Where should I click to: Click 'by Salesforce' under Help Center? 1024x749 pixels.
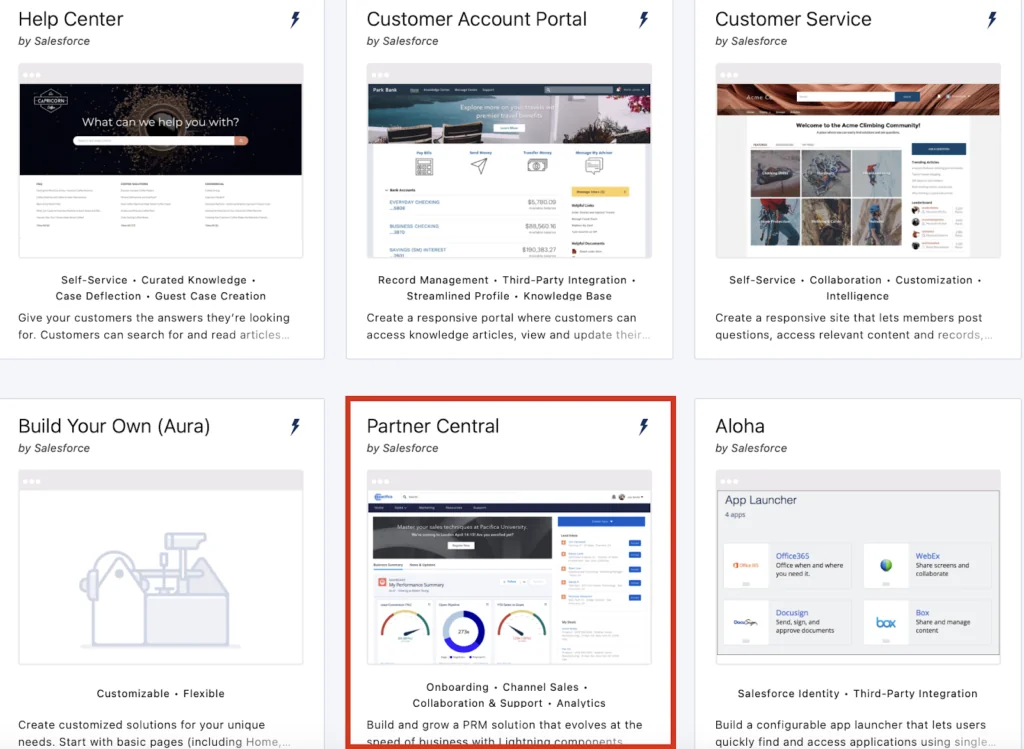coord(54,41)
